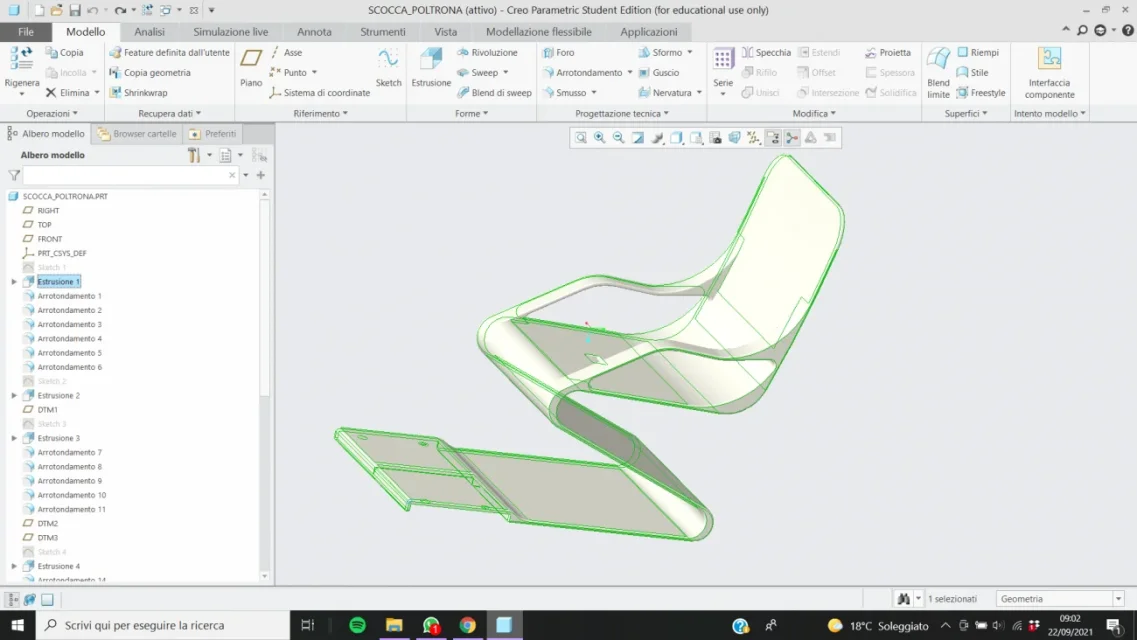1137x640 pixels.
Task: Click the Nervatura button
Action: coord(665,93)
